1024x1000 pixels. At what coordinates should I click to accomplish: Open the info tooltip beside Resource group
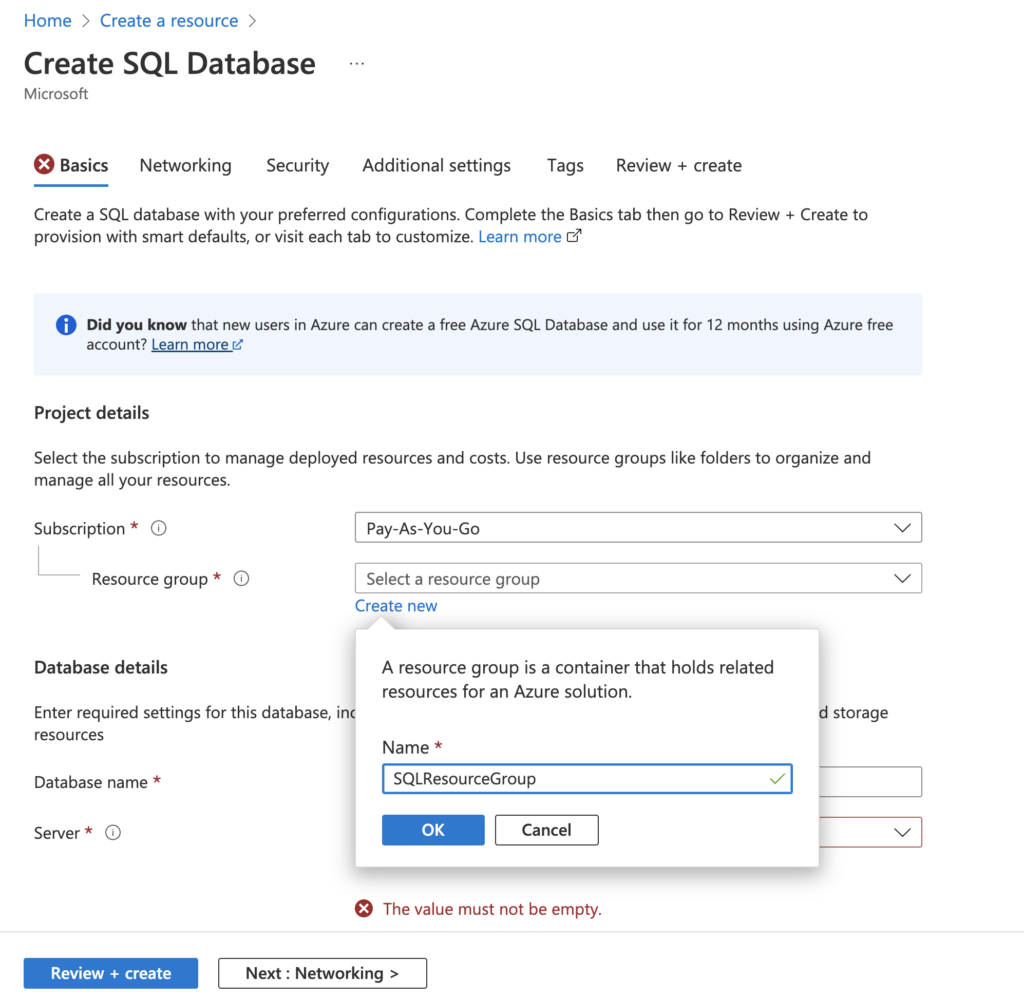tap(241, 578)
